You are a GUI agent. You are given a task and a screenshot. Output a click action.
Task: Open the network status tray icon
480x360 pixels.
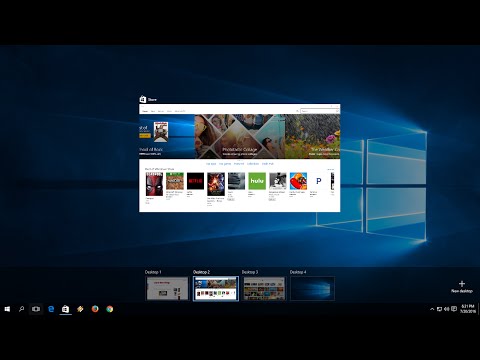pyautogui.click(x=439, y=309)
